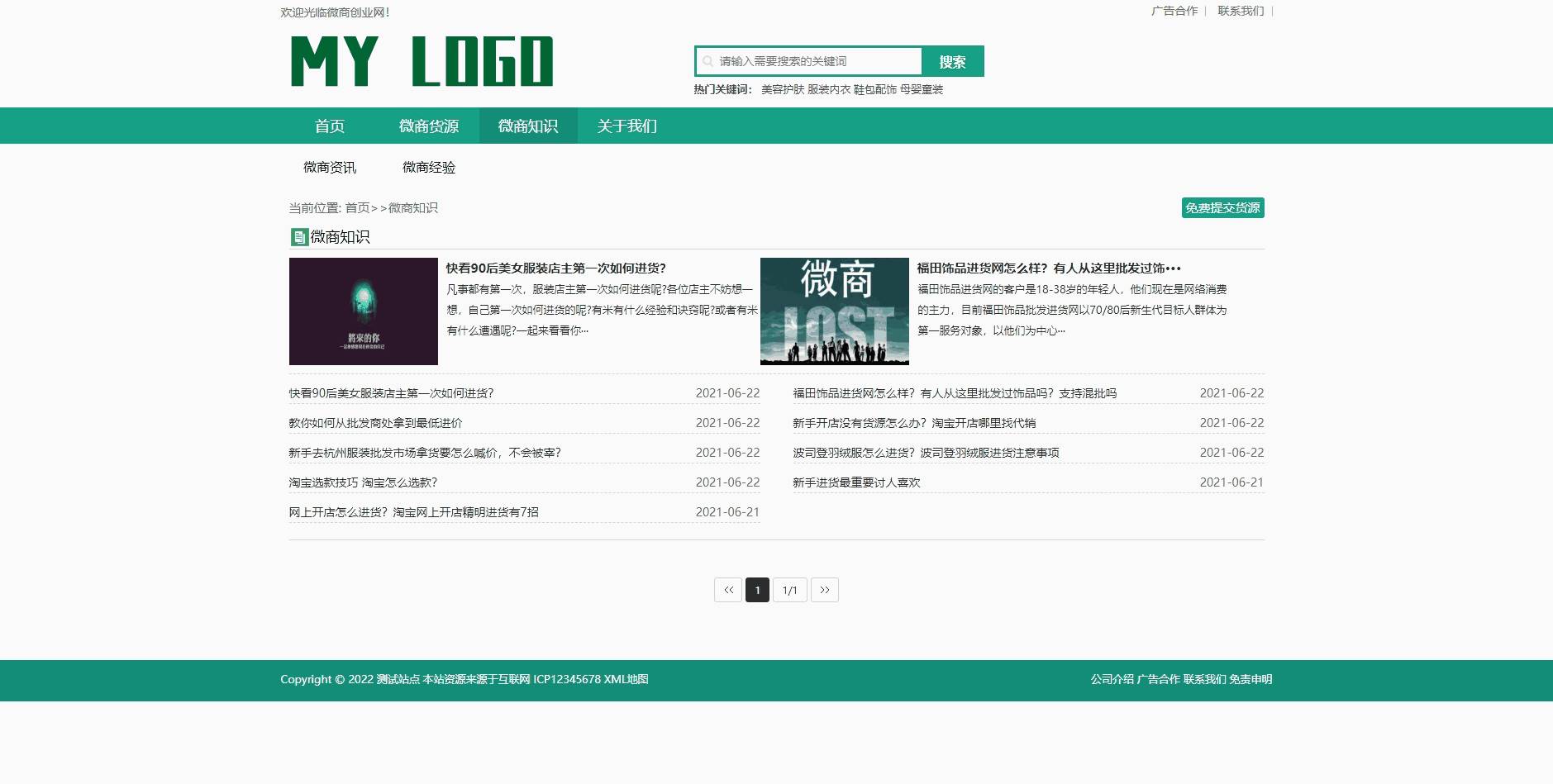Click the 微商 LOST article thumbnail
Screen dimensions: 1553x784
point(833,311)
